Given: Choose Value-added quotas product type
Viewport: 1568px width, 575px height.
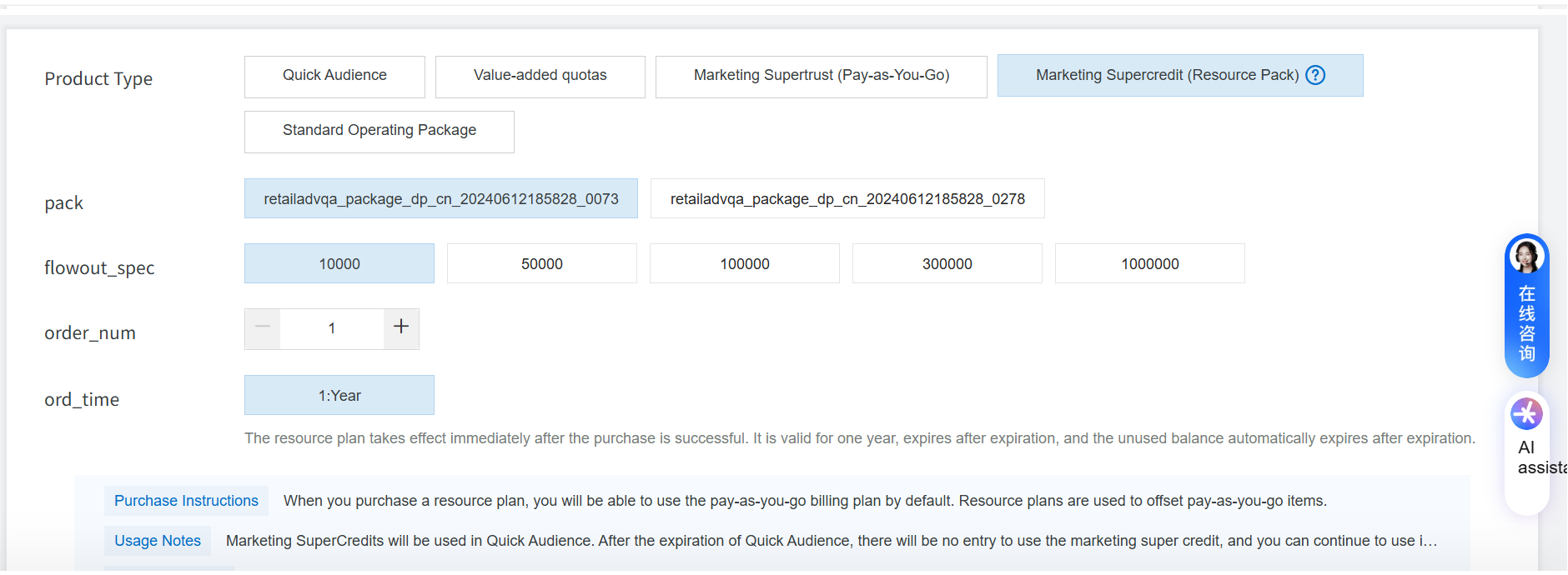Looking at the screenshot, I should [540, 76].
